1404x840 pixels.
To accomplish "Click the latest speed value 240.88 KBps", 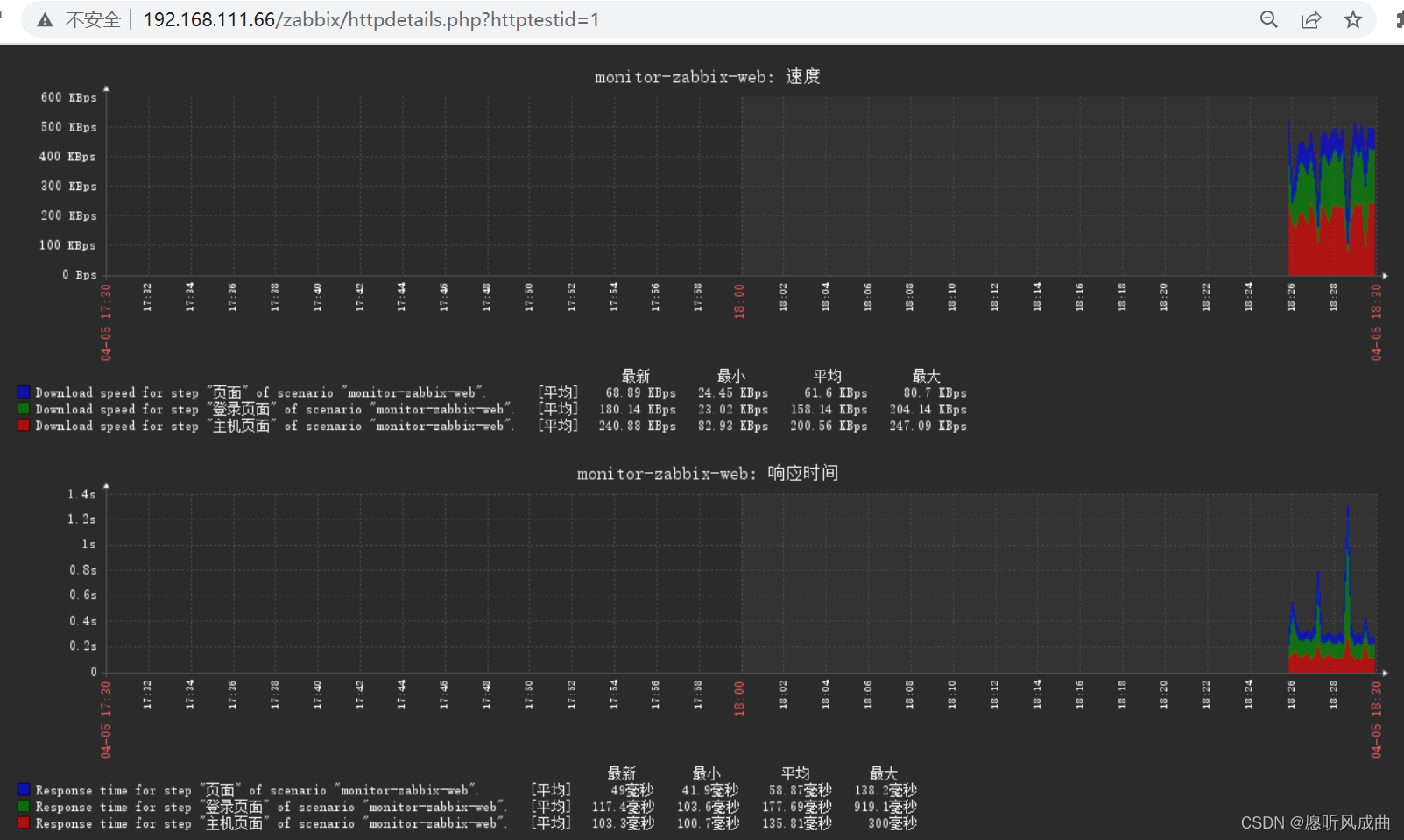I will coord(638,427).
